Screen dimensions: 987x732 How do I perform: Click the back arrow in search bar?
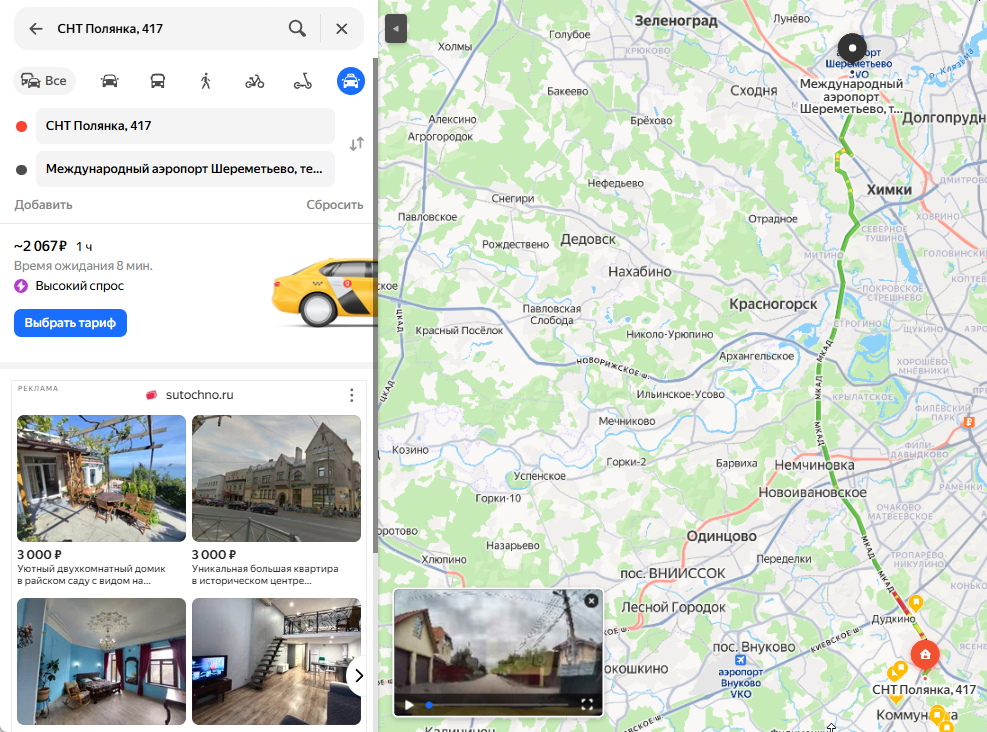(36, 29)
